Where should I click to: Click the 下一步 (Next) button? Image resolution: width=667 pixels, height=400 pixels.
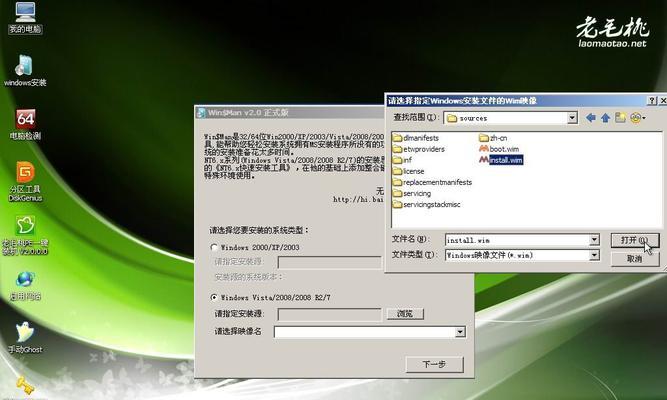pyautogui.click(x=434, y=364)
